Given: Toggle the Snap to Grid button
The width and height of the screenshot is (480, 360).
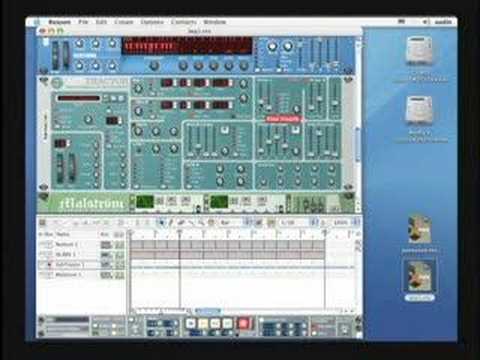Looking at the screenshot, I should point(259,223).
